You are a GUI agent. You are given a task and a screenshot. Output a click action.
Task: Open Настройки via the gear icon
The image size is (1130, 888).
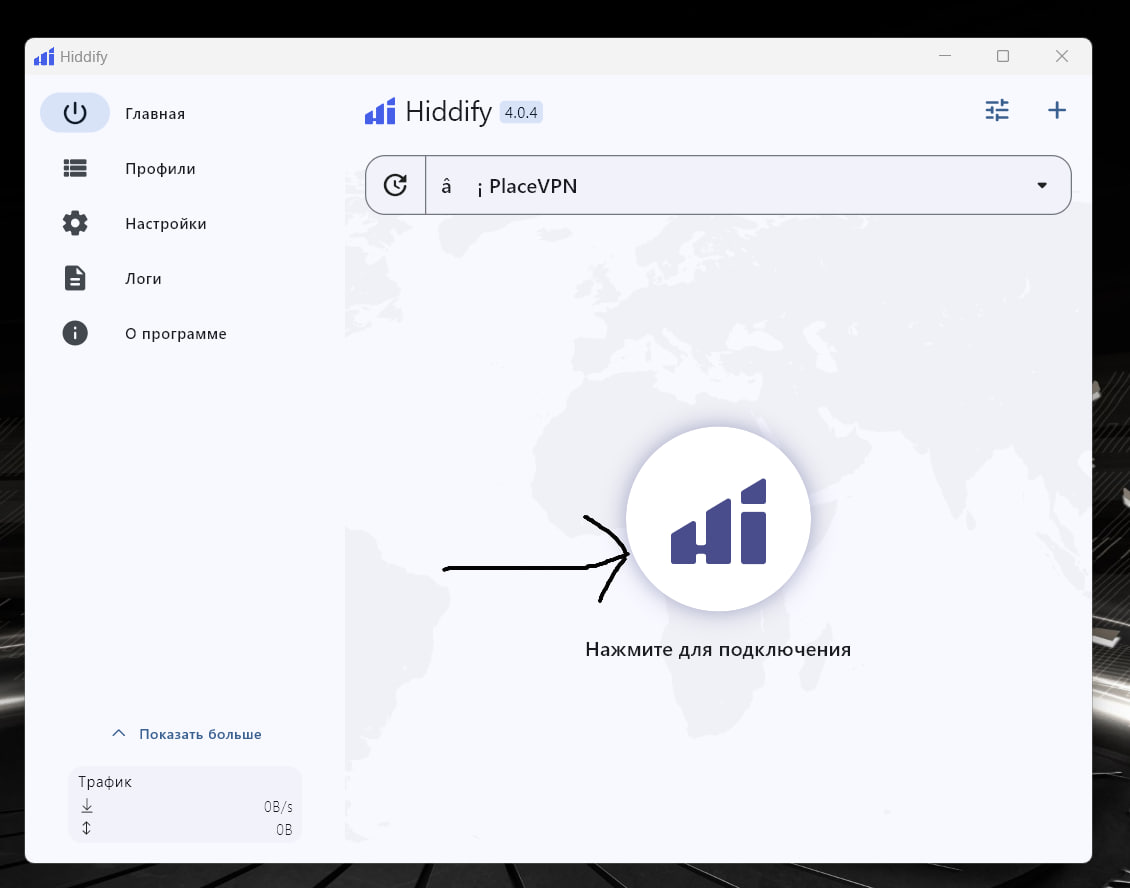[74, 223]
